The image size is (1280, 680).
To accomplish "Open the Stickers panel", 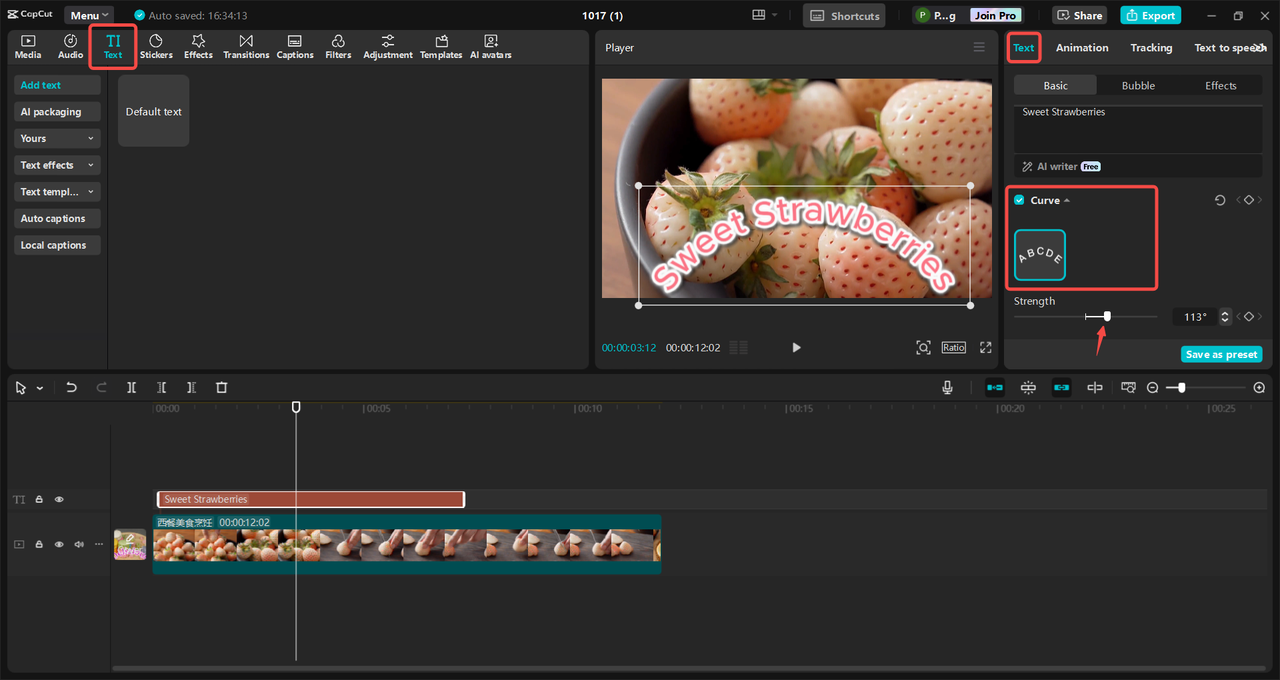I will click(156, 46).
